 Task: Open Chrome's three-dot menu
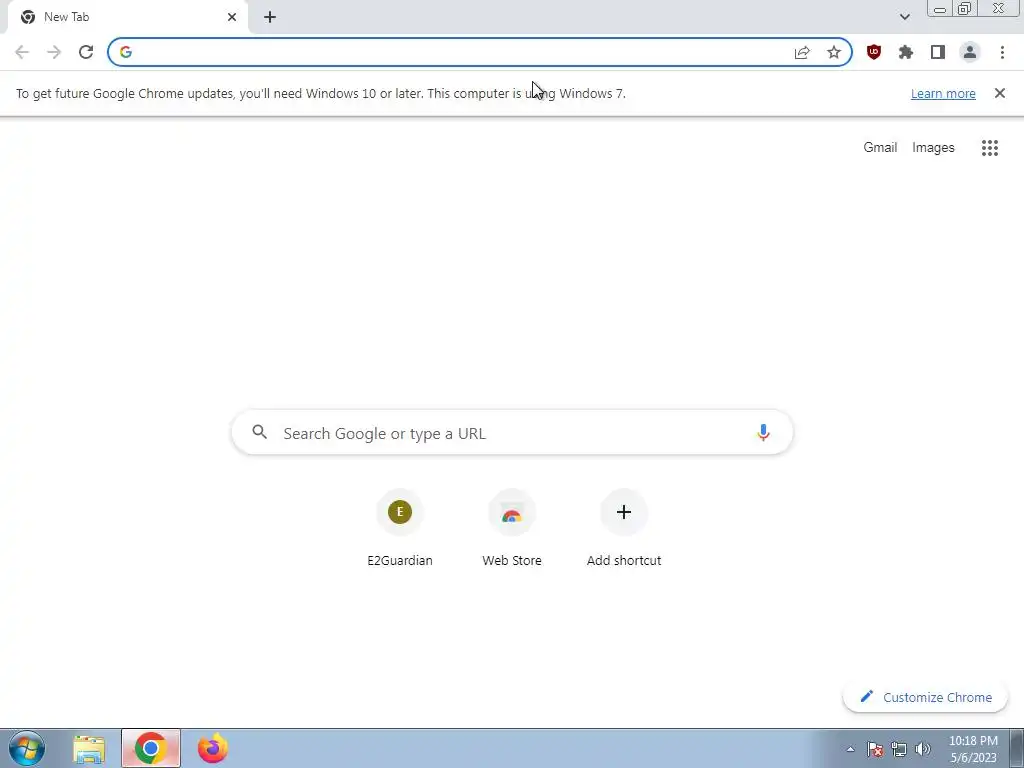coord(1002,52)
